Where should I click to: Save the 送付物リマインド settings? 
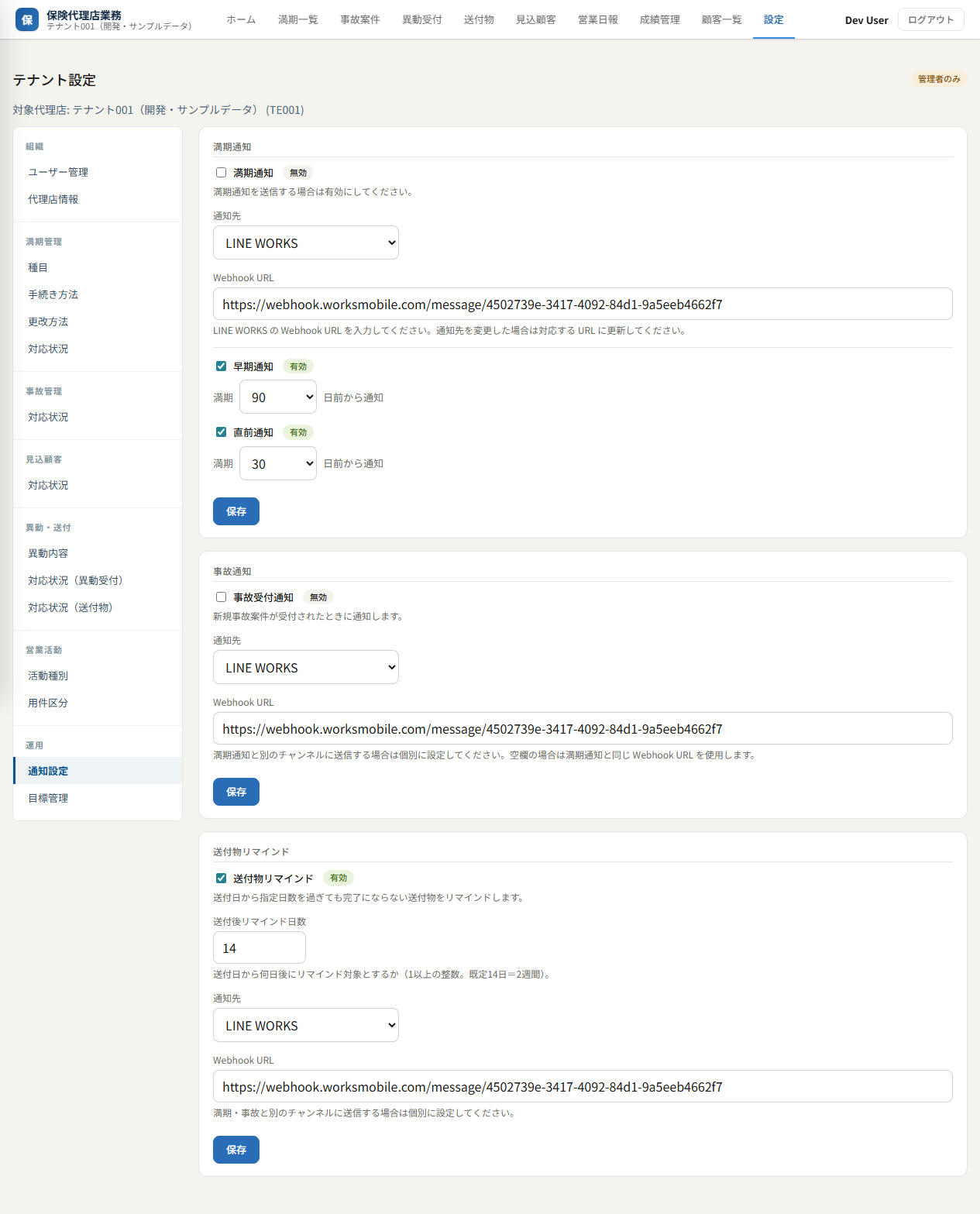click(x=236, y=1150)
